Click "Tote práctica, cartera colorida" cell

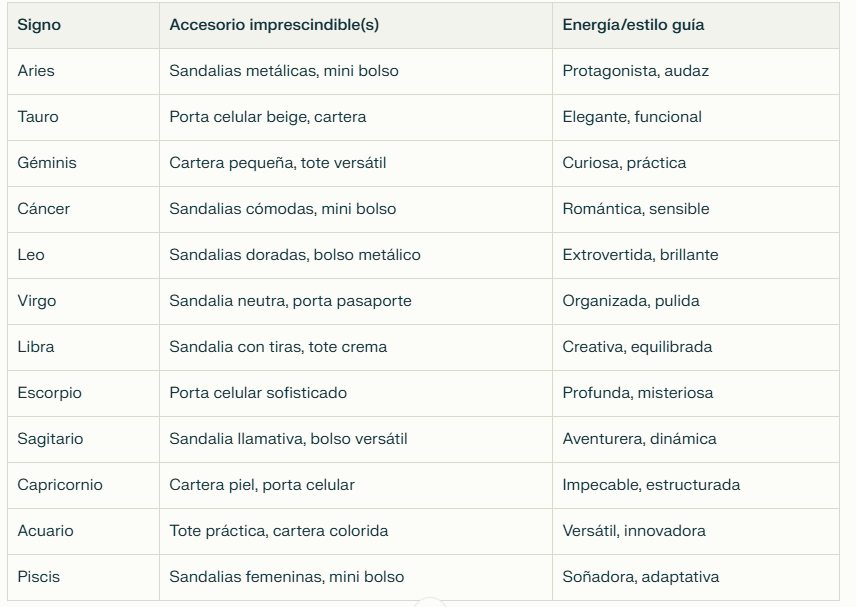pyautogui.click(x=278, y=531)
